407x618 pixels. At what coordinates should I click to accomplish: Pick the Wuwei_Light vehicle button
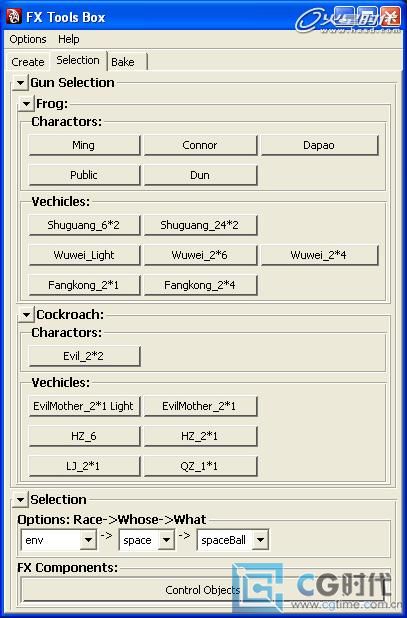84,255
